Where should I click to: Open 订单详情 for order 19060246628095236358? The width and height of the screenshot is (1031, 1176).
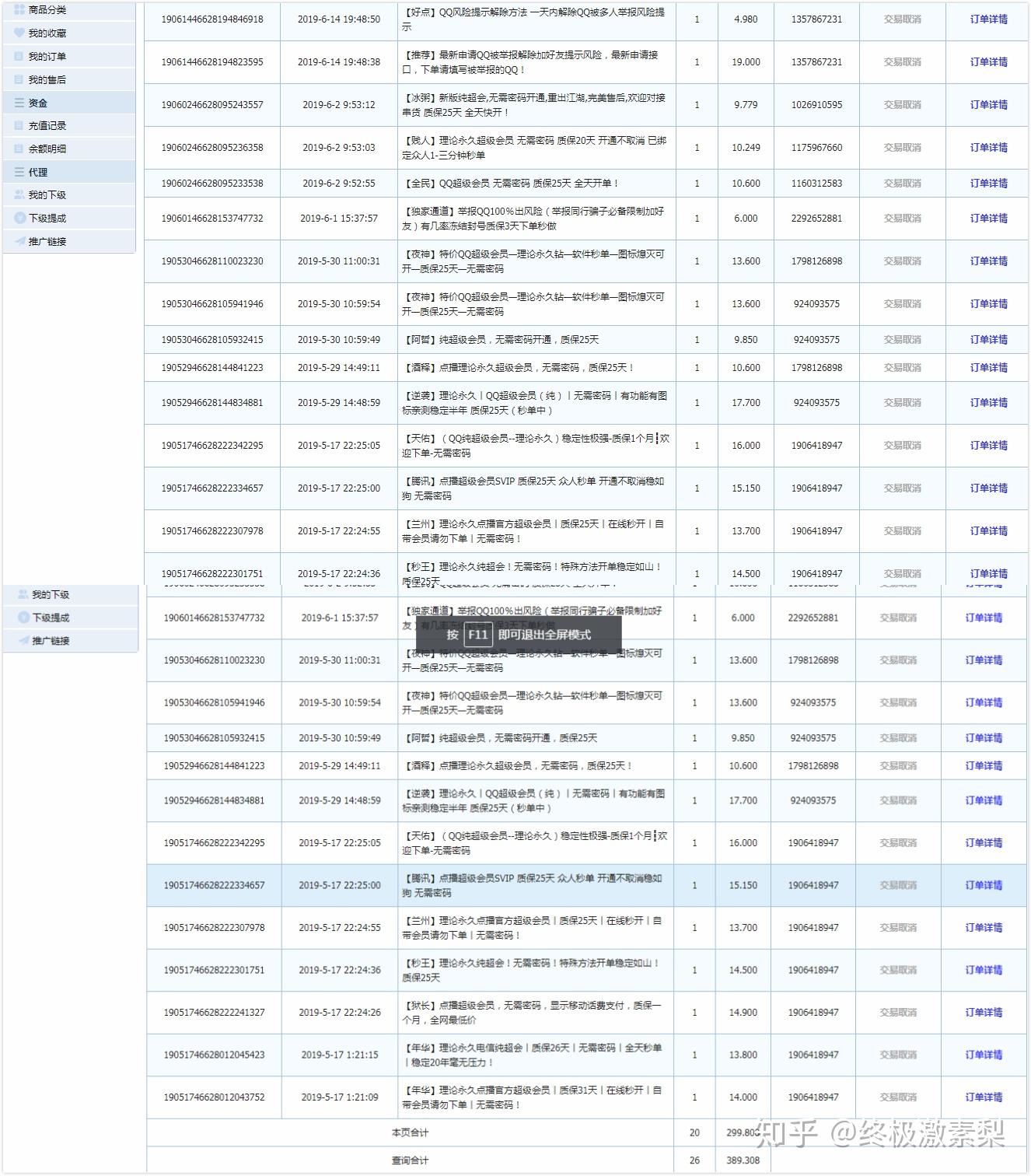pos(988,148)
